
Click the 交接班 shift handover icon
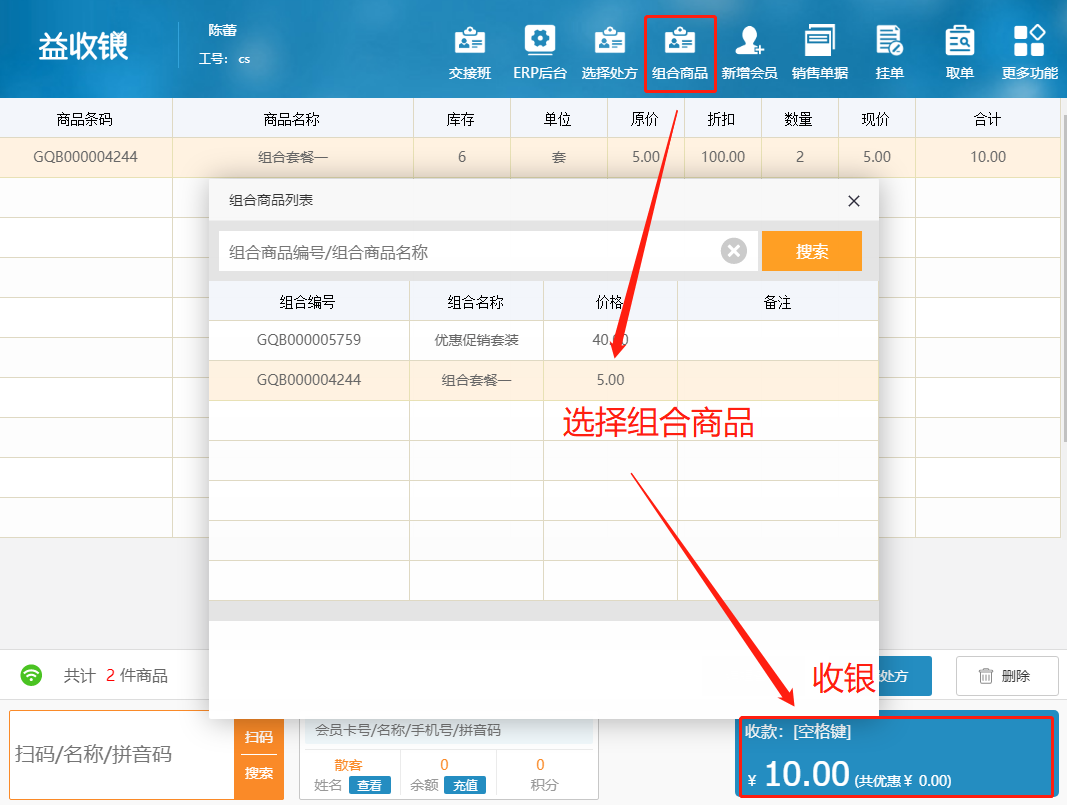(470, 52)
